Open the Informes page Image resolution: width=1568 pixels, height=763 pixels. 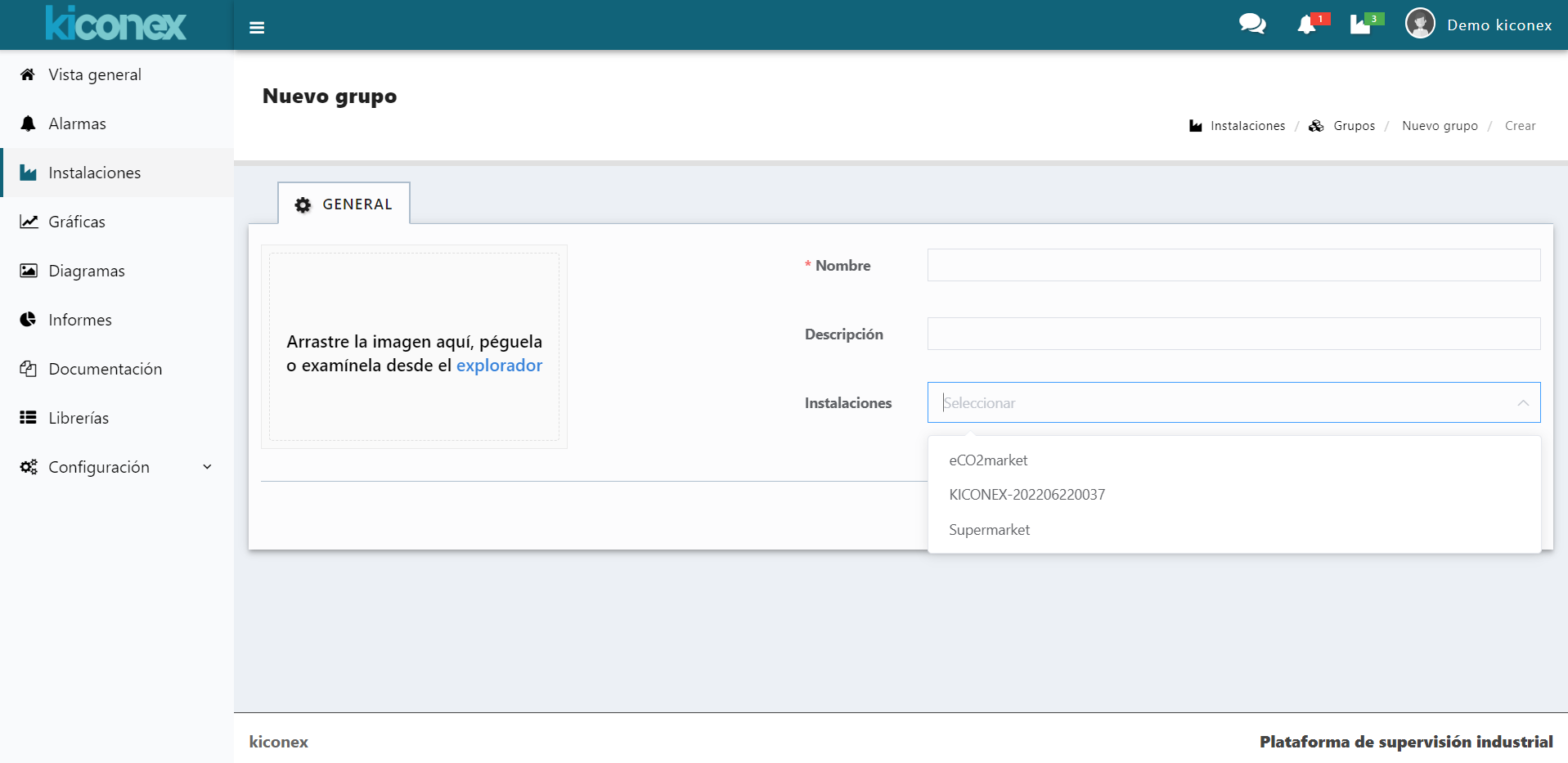[79, 320]
